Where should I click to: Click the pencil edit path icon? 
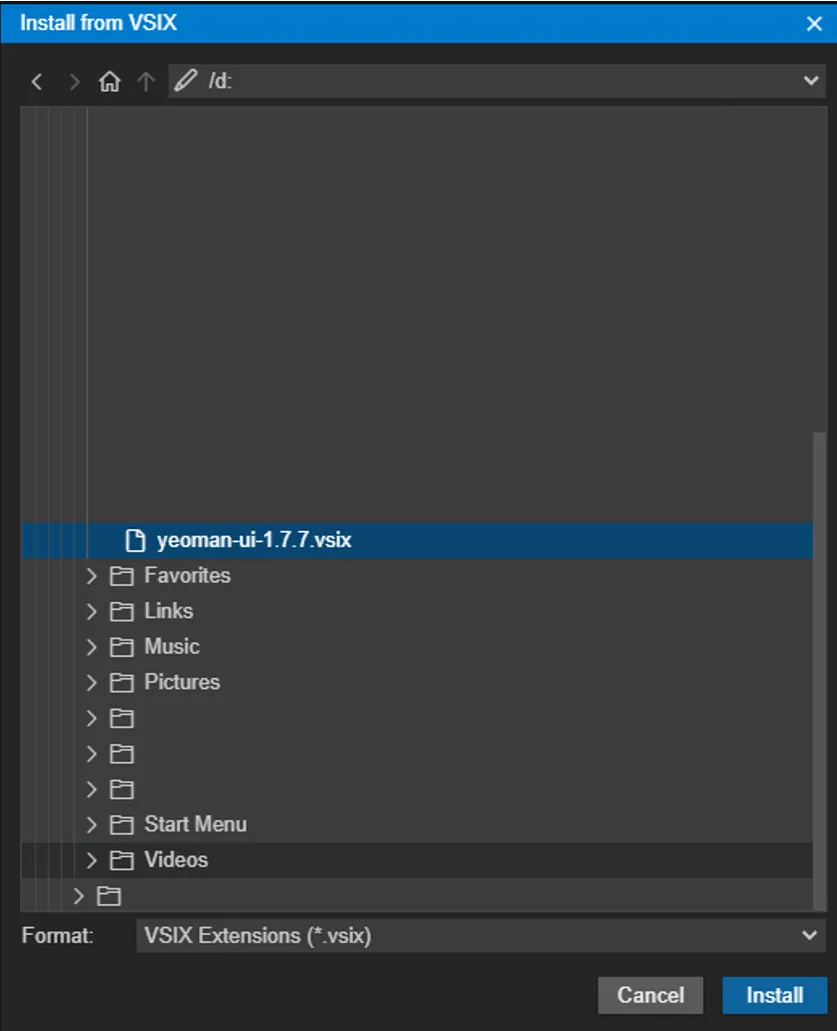click(x=184, y=82)
